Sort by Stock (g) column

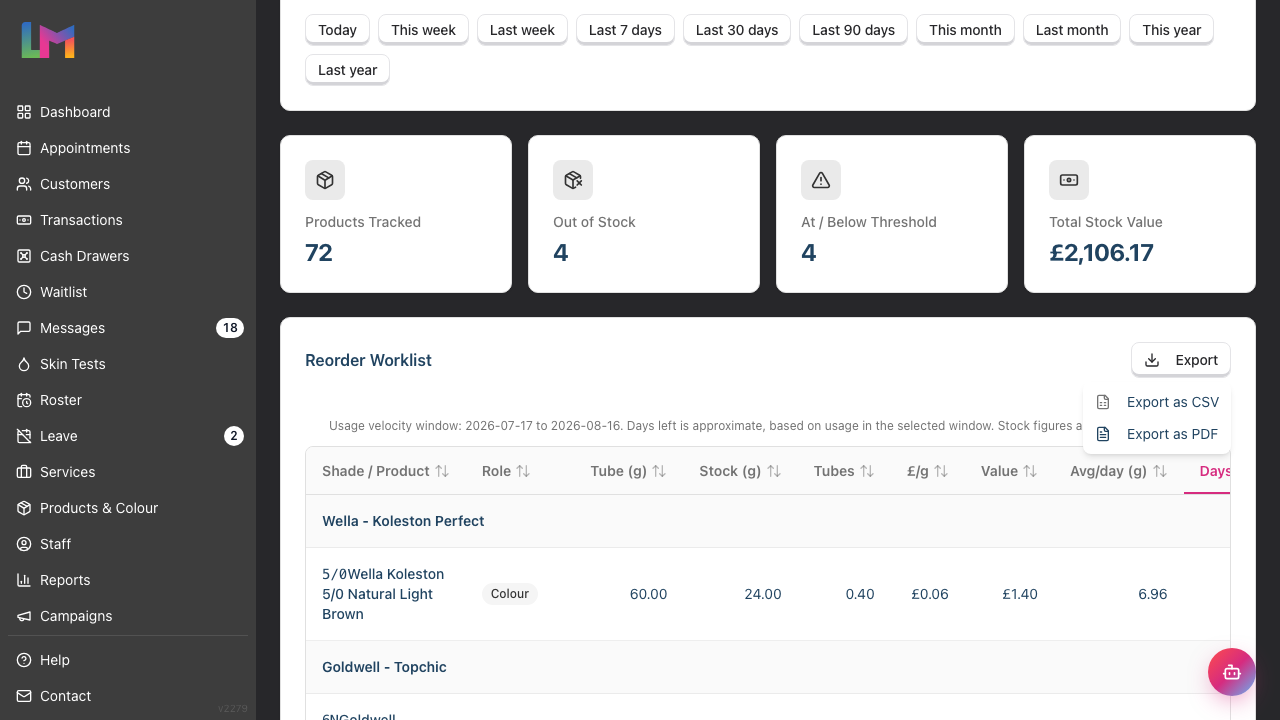(740, 471)
